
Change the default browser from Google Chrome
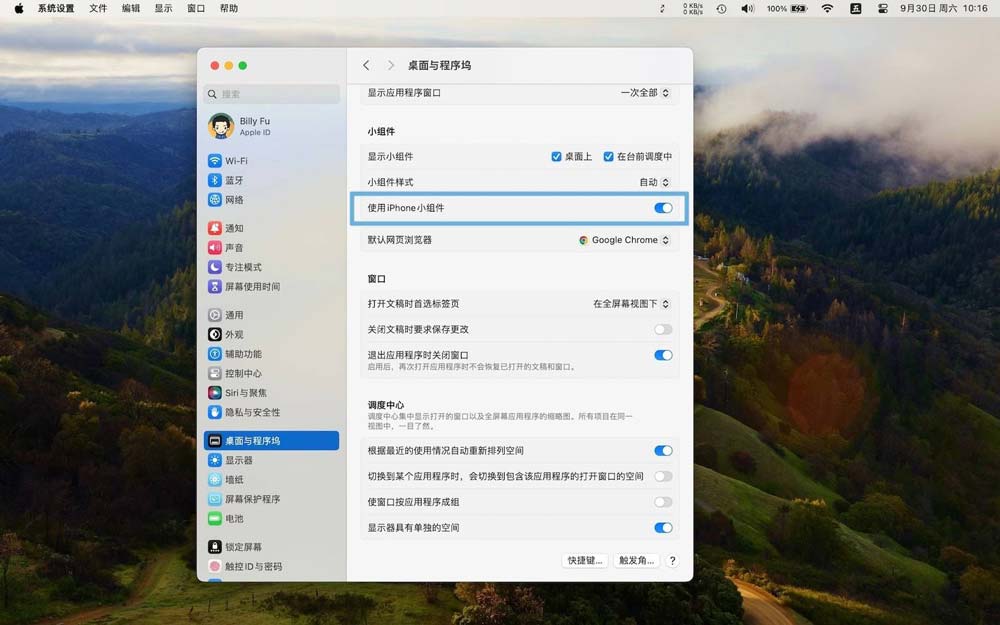pos(623,240)
